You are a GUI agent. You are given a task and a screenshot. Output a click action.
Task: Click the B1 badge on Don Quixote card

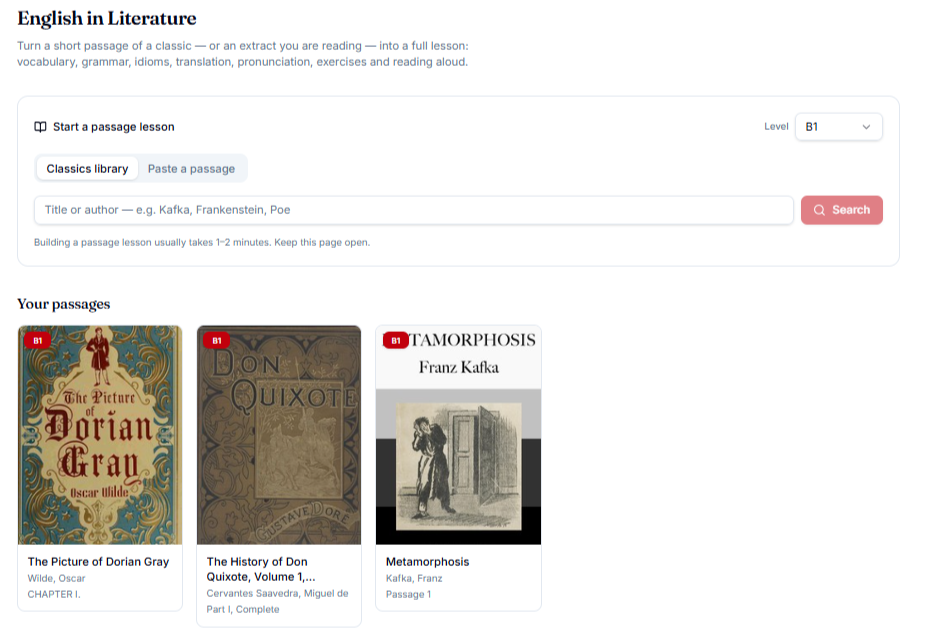pyautogui.click(x=217, y=341)
